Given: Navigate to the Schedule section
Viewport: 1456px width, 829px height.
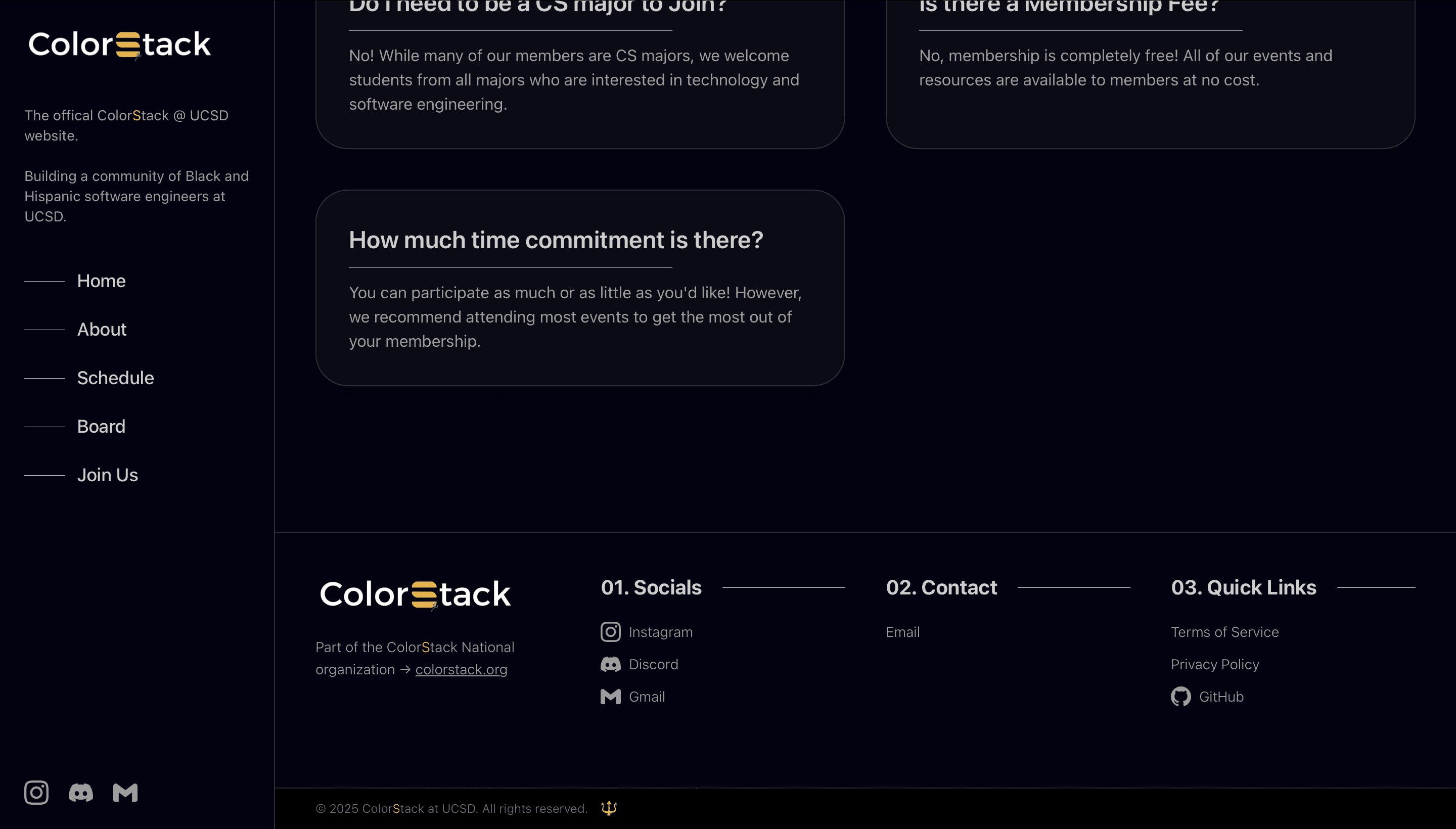Looking at the screenshot, I should [x=116, y=378].
